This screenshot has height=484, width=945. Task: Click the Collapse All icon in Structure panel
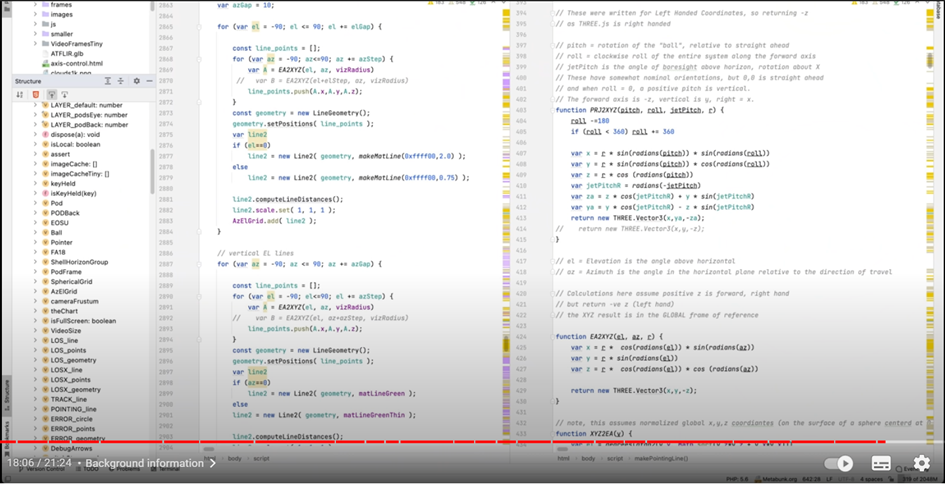pyautogui.click(x=121, y=81)
